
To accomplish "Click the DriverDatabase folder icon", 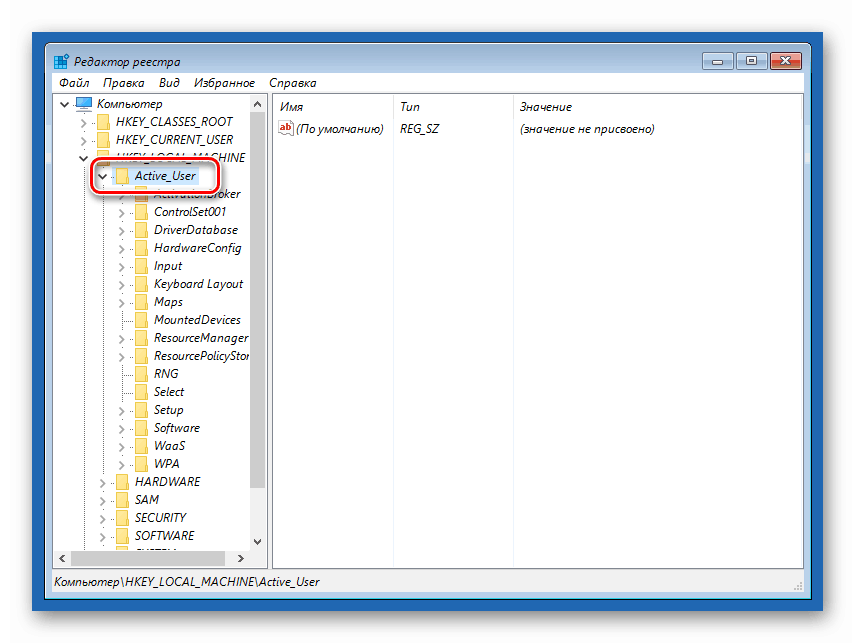I will click(141, 230).
